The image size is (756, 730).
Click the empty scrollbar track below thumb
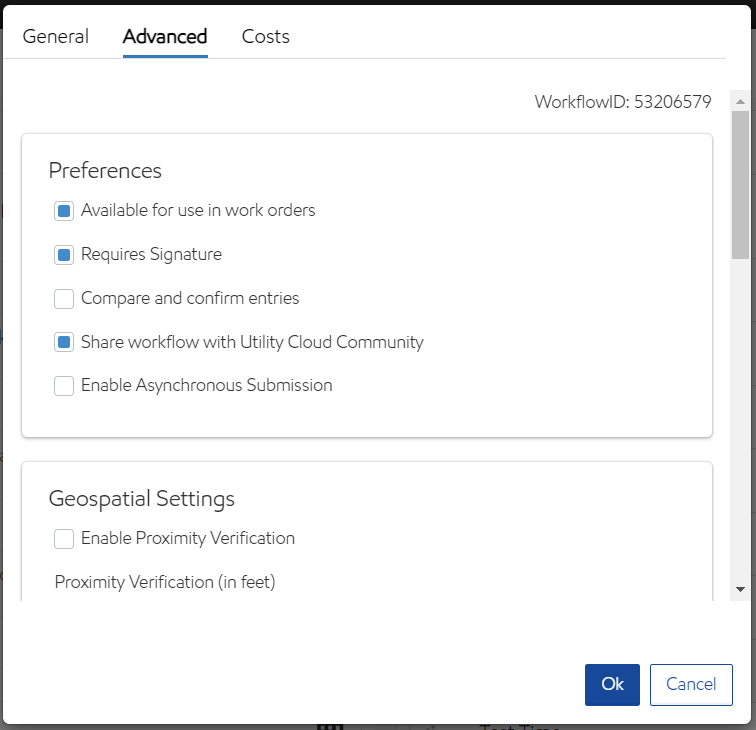pos(740,420)
